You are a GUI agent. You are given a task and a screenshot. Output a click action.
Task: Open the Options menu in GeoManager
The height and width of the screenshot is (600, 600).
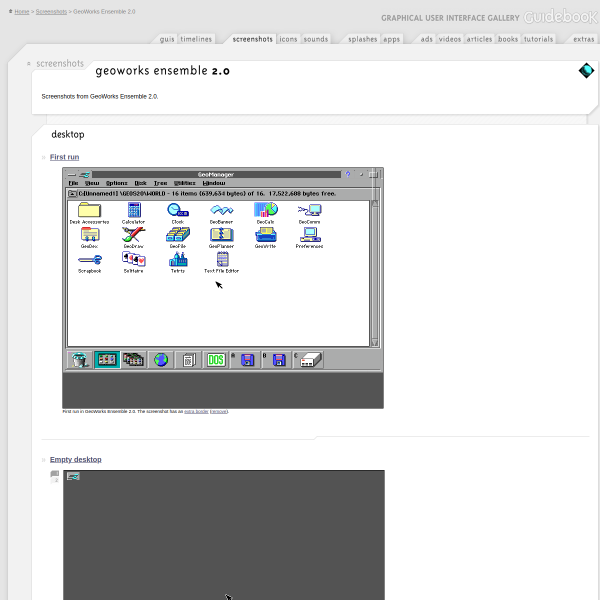(116, 183)
